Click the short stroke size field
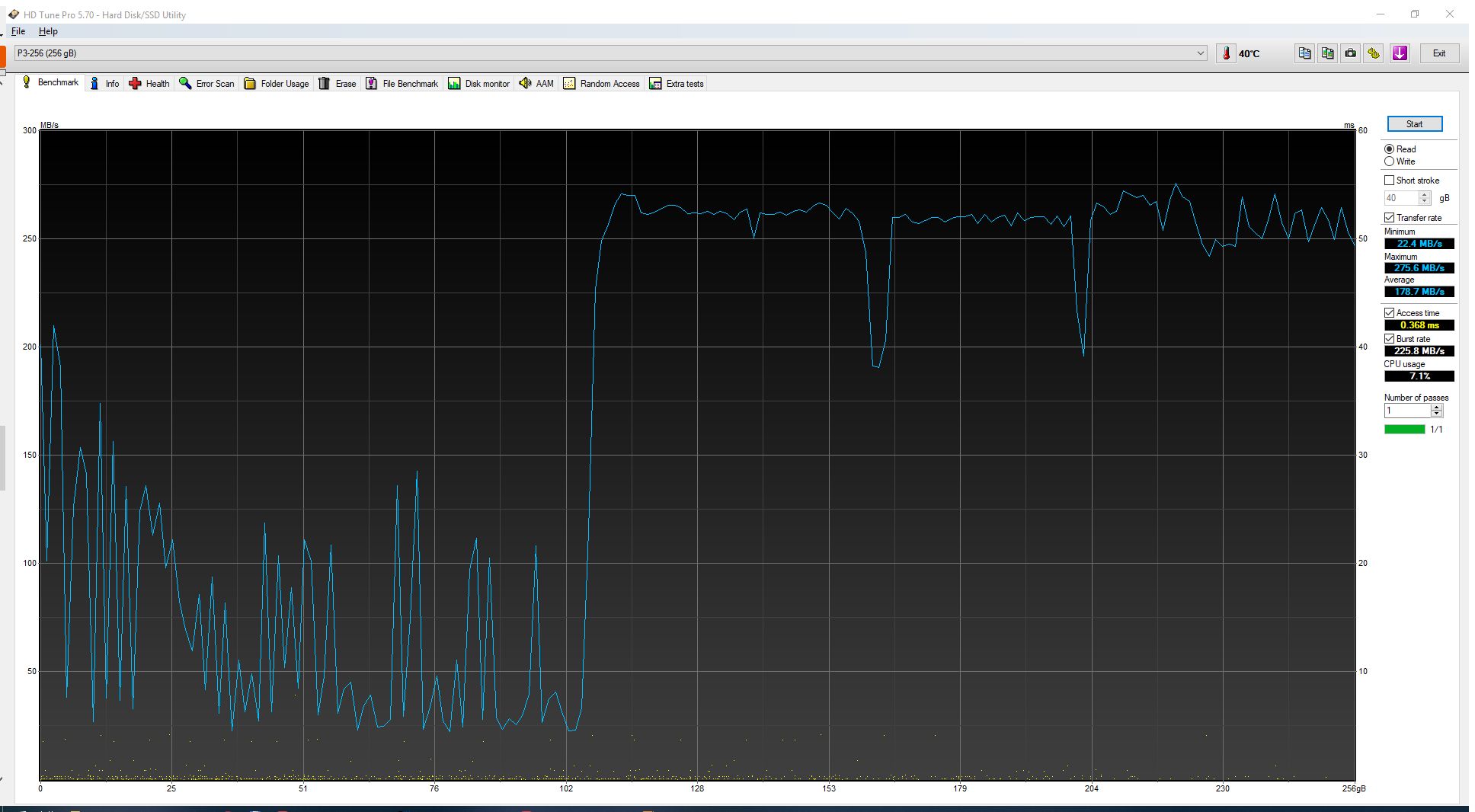The height and width of the screenshot is (812, 1475). [1402, 198]
